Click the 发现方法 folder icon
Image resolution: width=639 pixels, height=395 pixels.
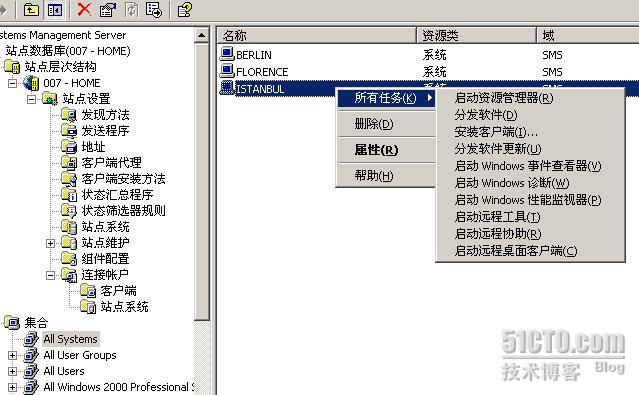(69, 115)
